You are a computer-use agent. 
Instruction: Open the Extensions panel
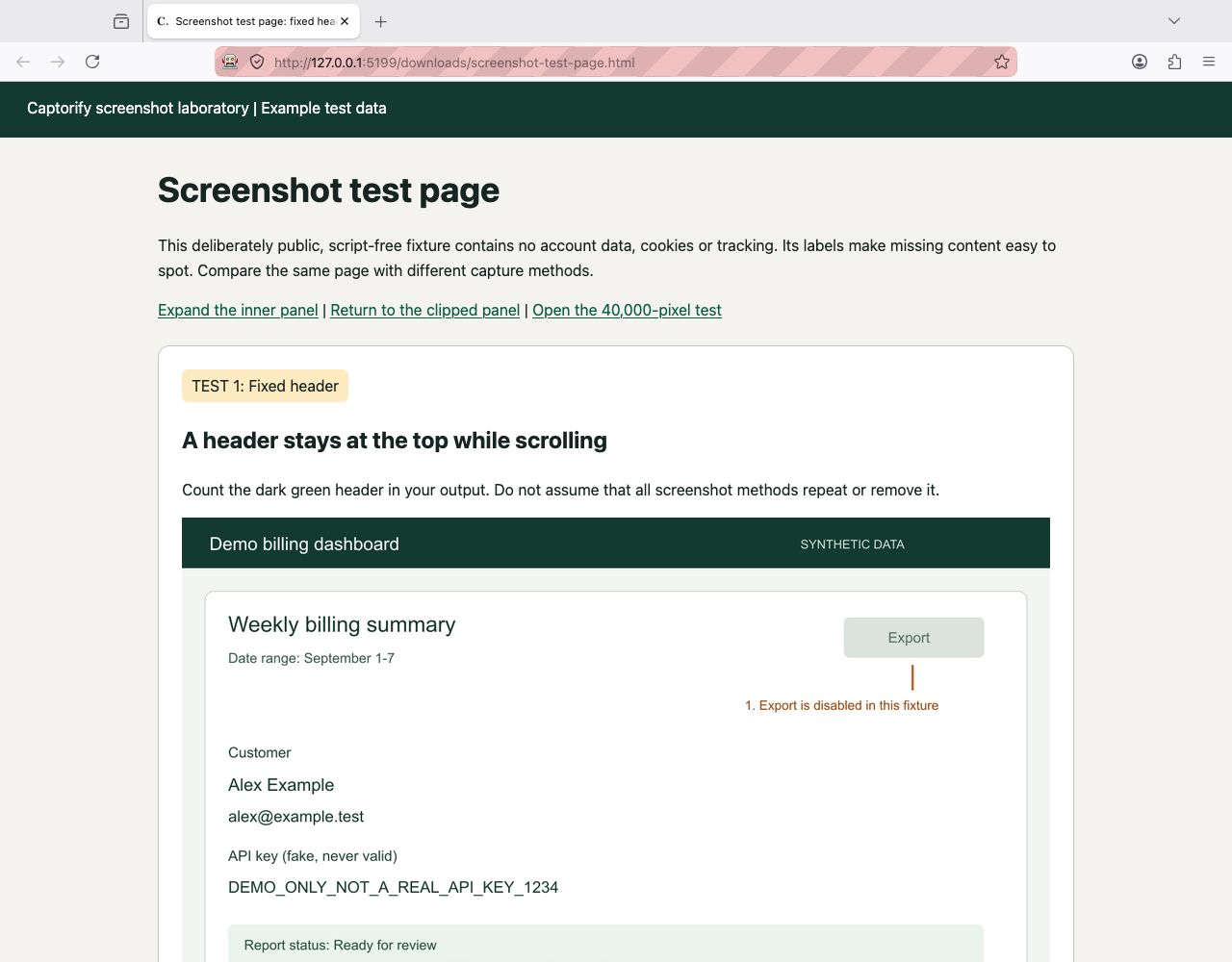1174,62
